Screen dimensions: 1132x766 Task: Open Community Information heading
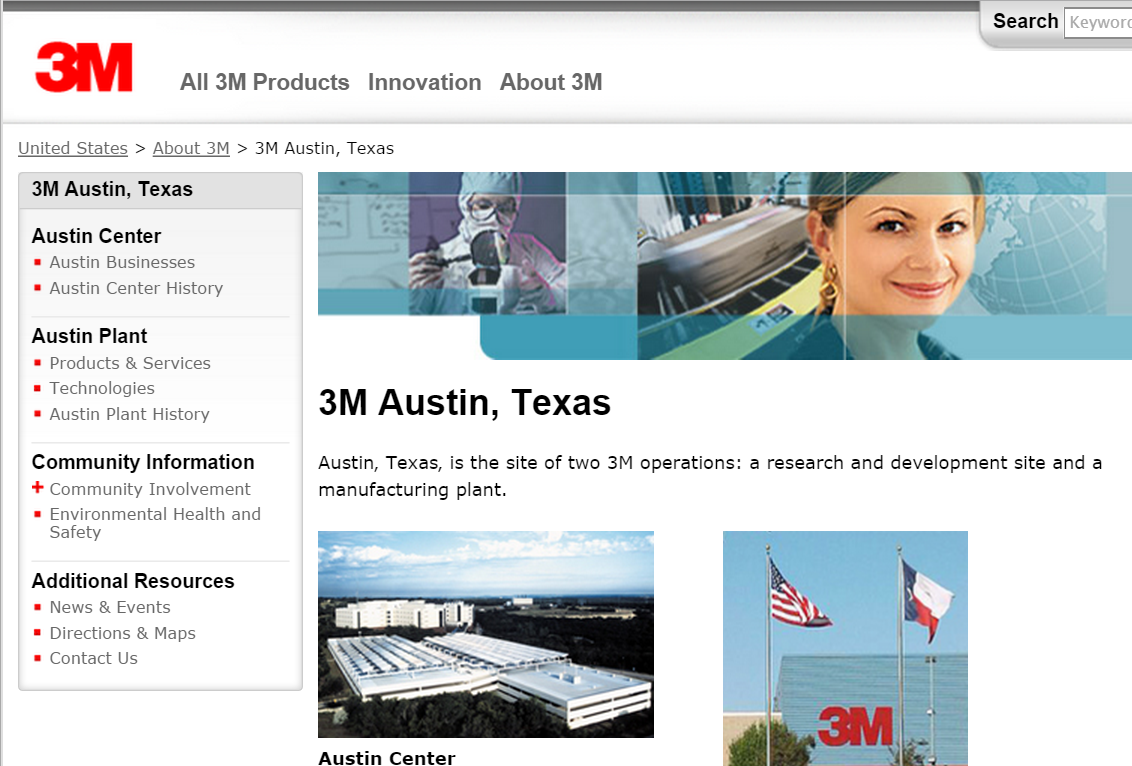point(143,462)
